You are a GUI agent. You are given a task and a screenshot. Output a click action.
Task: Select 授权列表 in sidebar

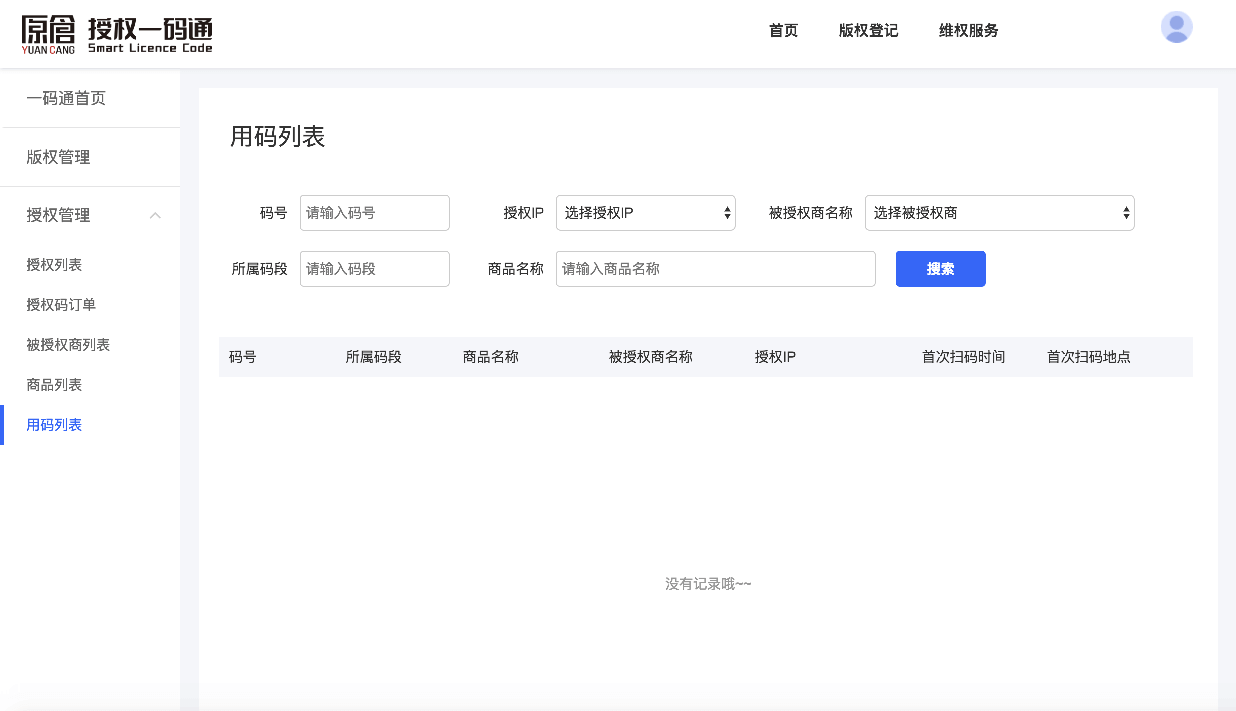pyautogui.click(x=54, y=265)
